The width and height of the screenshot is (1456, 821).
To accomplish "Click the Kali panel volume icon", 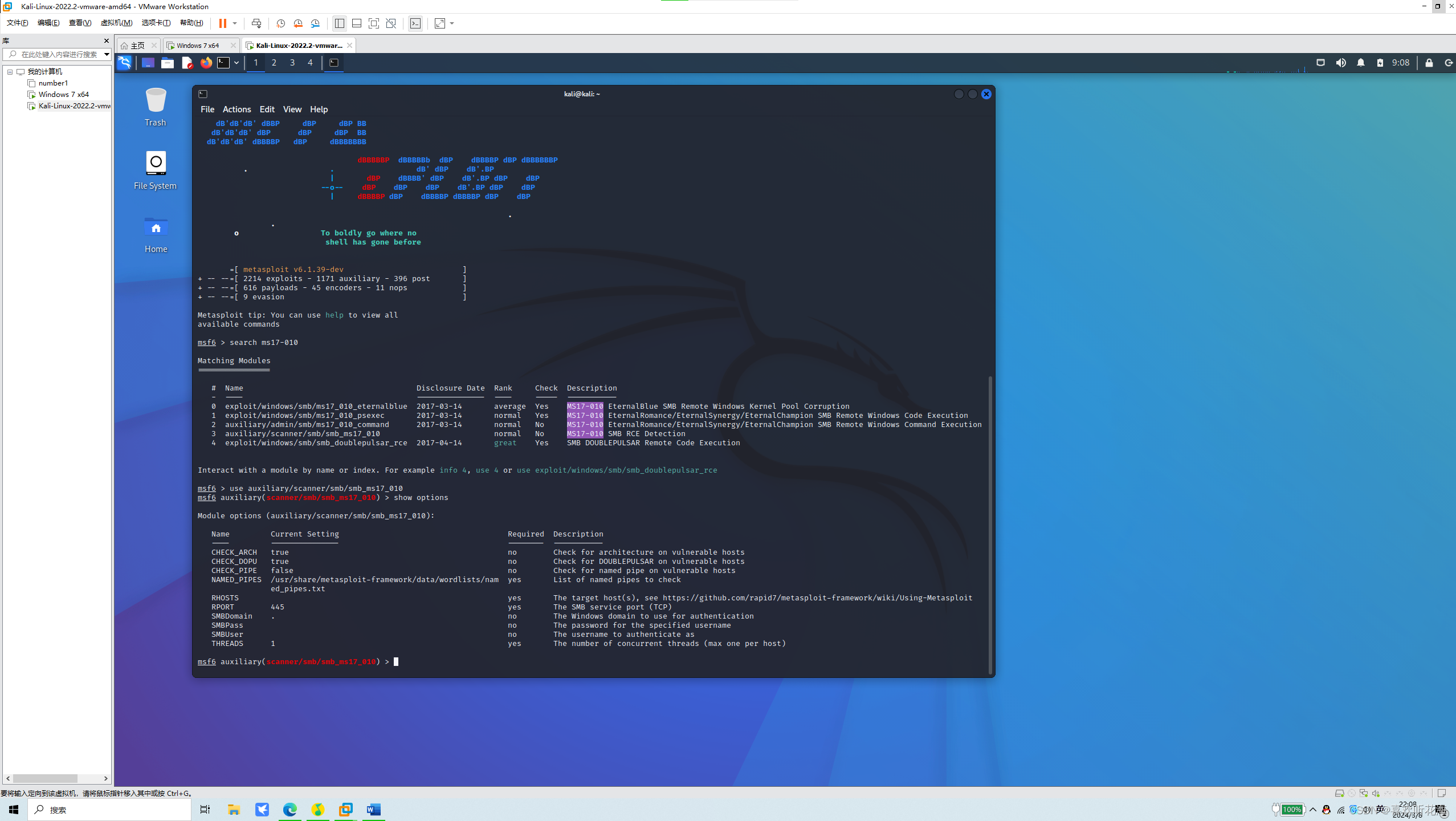I will [1340, 63].
